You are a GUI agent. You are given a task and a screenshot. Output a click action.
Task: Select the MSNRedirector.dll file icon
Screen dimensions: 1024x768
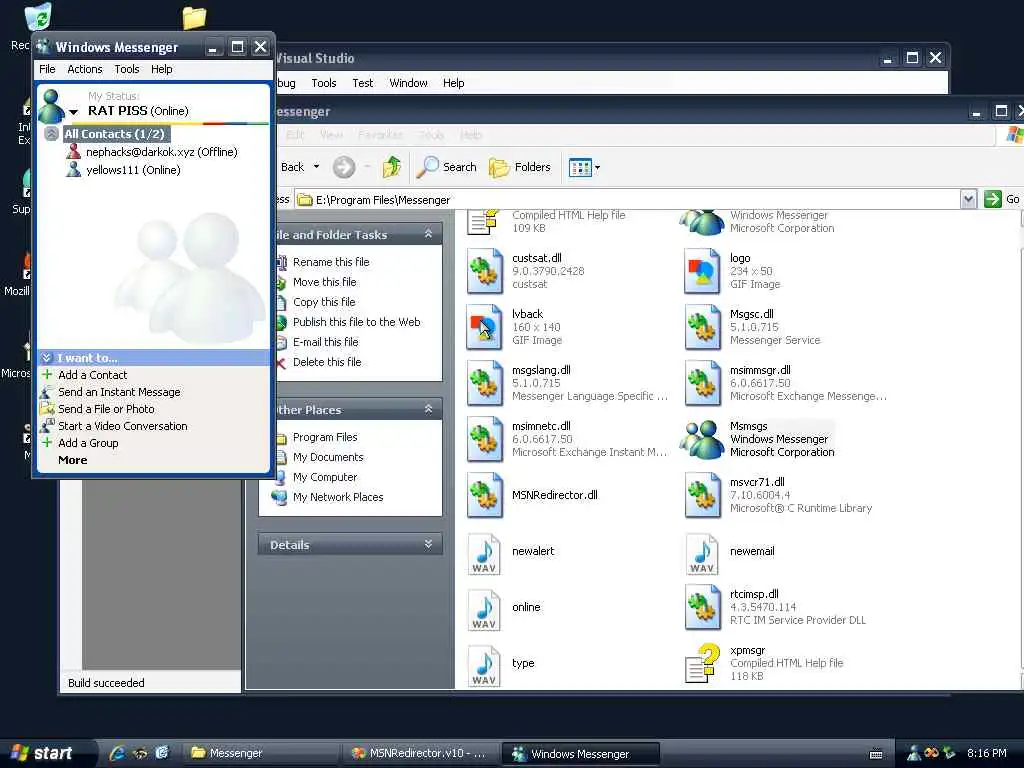click(485, 496)
